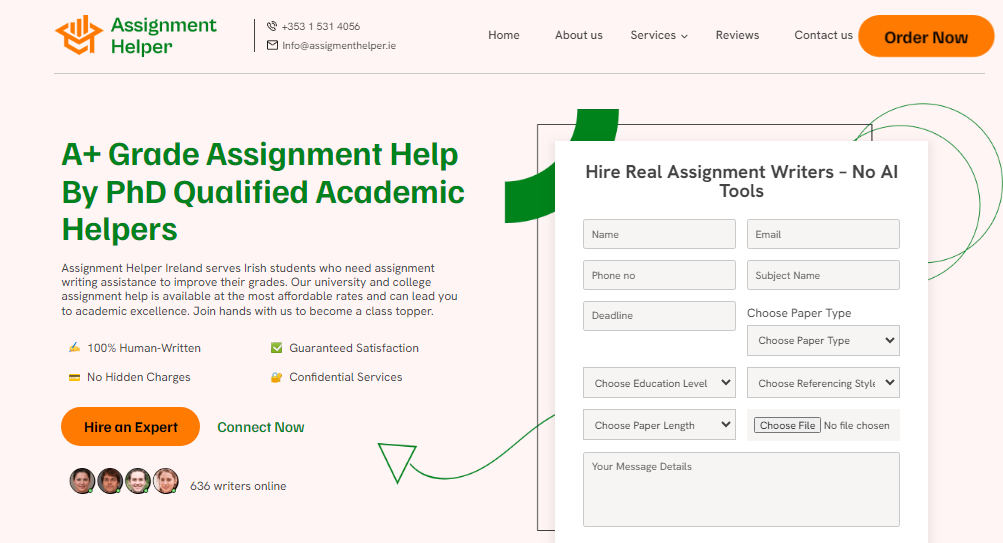1003x543 pixels.
Task: Click the Assignment Helper logo icon
Action: coord(80,35)
